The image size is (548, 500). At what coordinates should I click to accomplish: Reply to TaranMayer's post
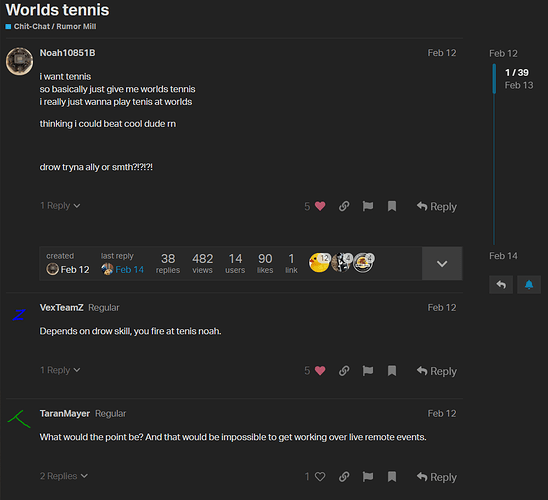pyautogui.click(x=437, y=477)
